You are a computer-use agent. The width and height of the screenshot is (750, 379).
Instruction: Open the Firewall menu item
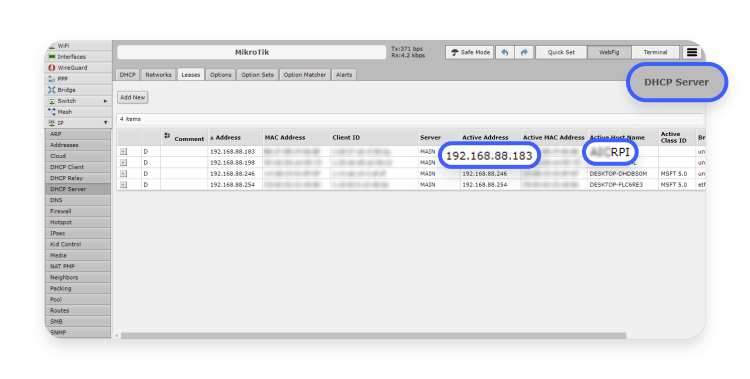78,211
